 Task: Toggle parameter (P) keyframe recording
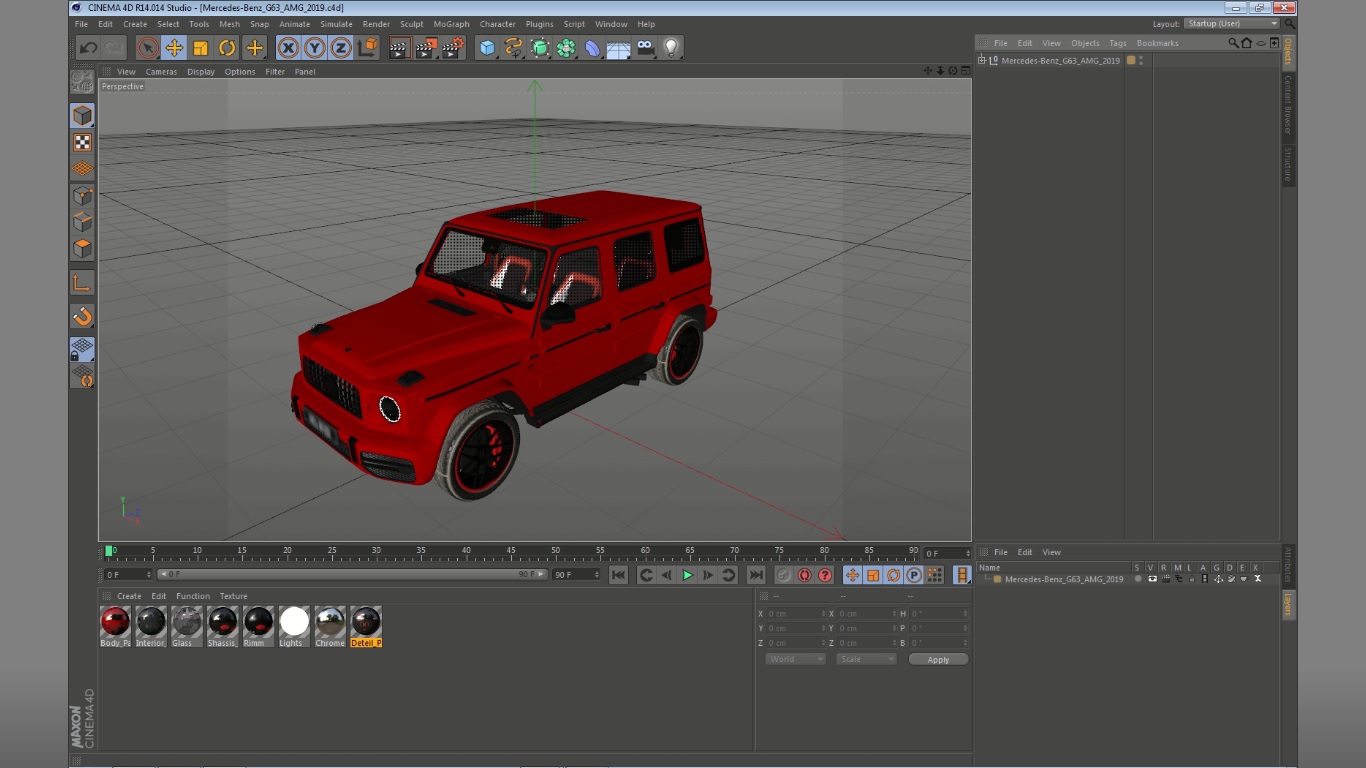[x=914, y=575]
